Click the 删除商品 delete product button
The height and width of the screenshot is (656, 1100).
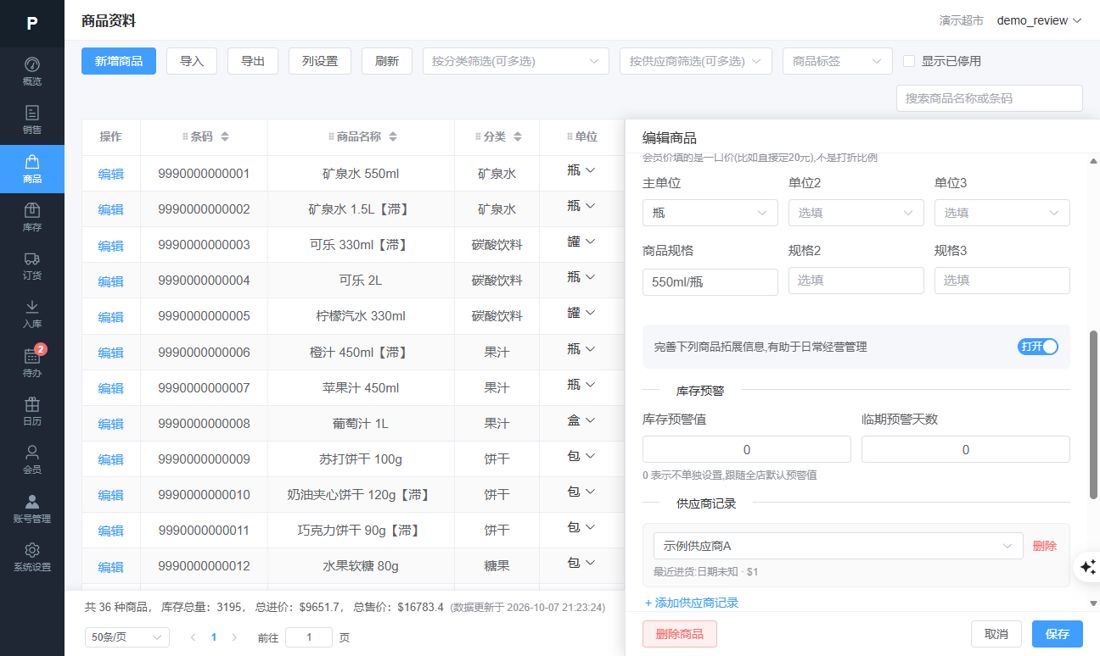click(x=679, y=634)
